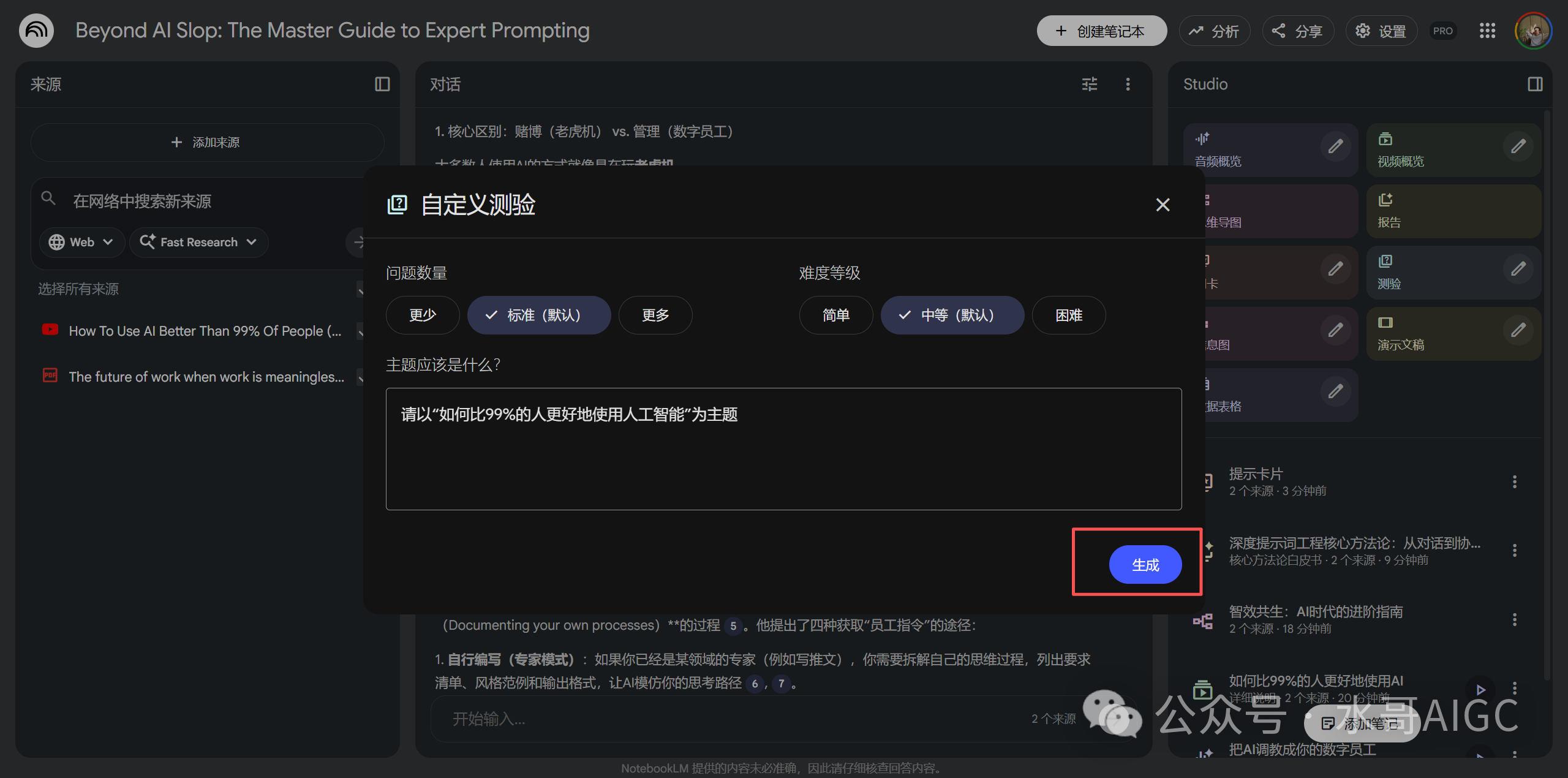Edit the 音频概览 tile pencil icon
Viewport: 1568px width, 778px height.
coord(1335,146)
